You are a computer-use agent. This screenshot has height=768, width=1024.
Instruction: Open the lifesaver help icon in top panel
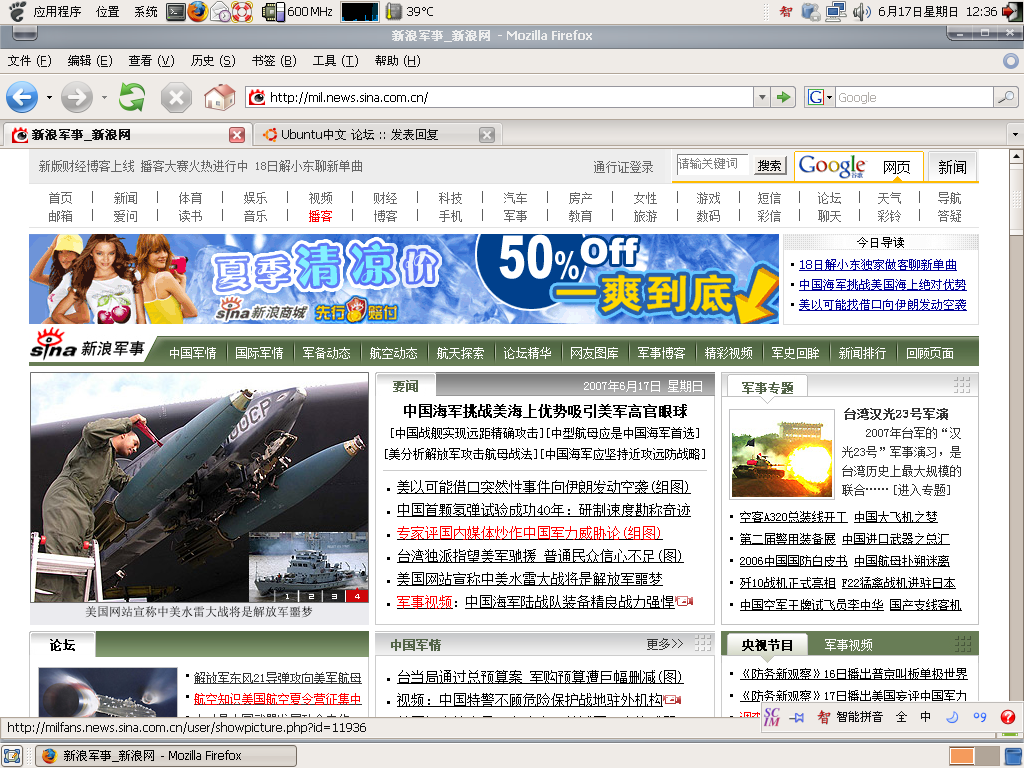point(242,12)
